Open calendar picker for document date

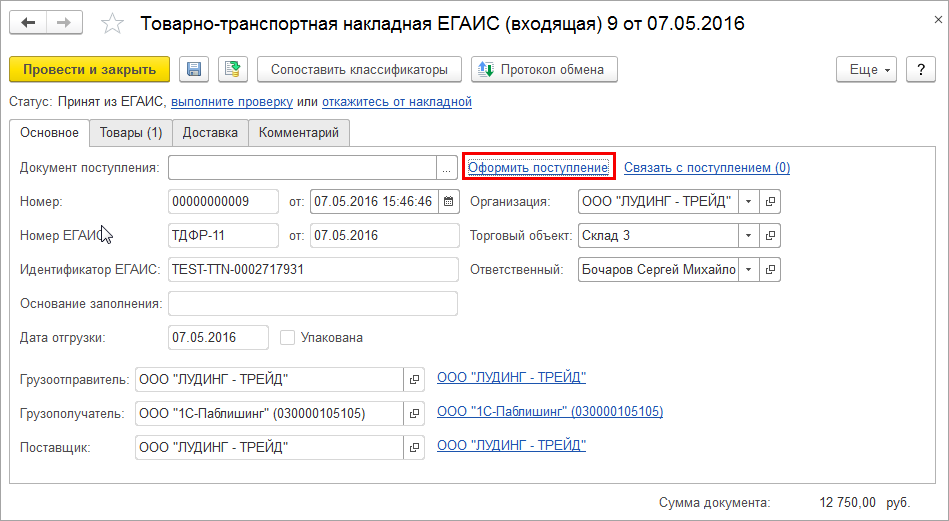coord(448,202)
